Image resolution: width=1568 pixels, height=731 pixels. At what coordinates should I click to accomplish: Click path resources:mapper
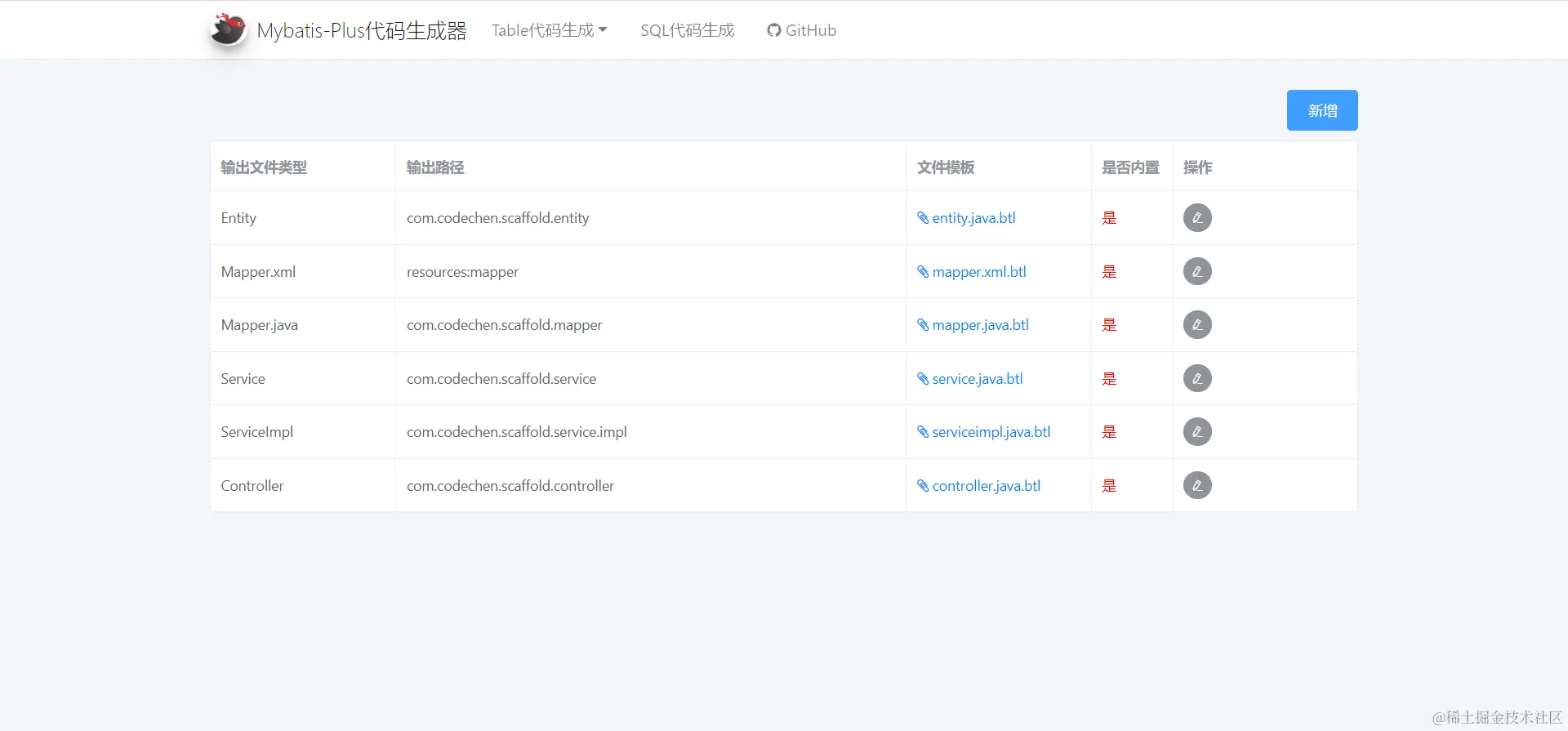(x=463, y=272)
